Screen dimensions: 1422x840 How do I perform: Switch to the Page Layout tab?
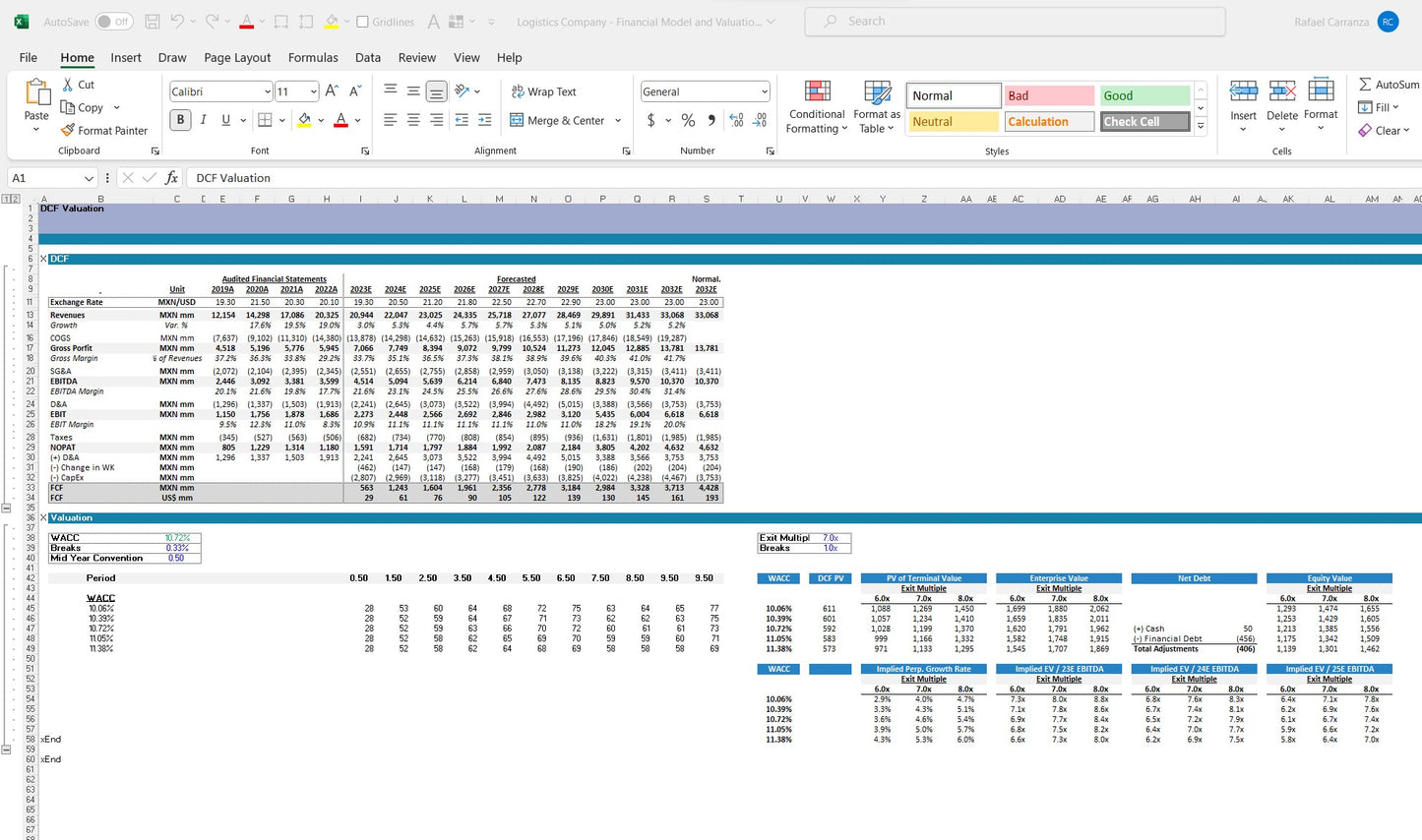(x=237, y=58)
